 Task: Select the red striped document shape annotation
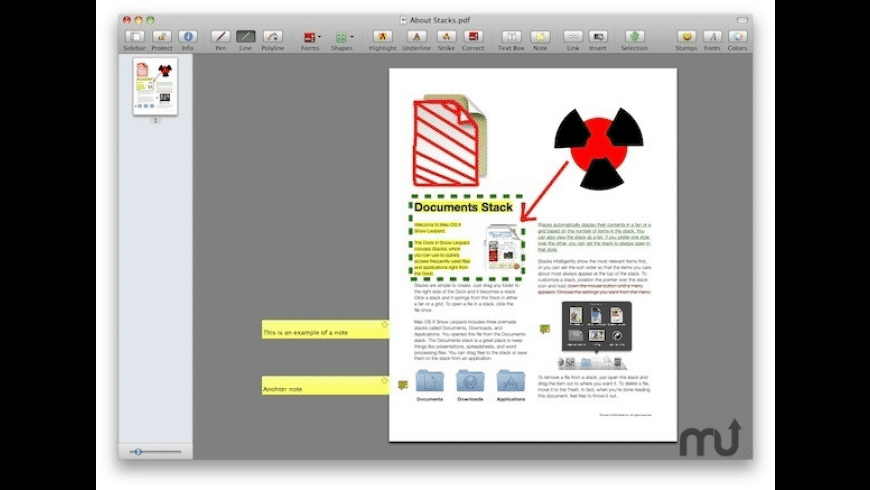click(x=446, y=143)
